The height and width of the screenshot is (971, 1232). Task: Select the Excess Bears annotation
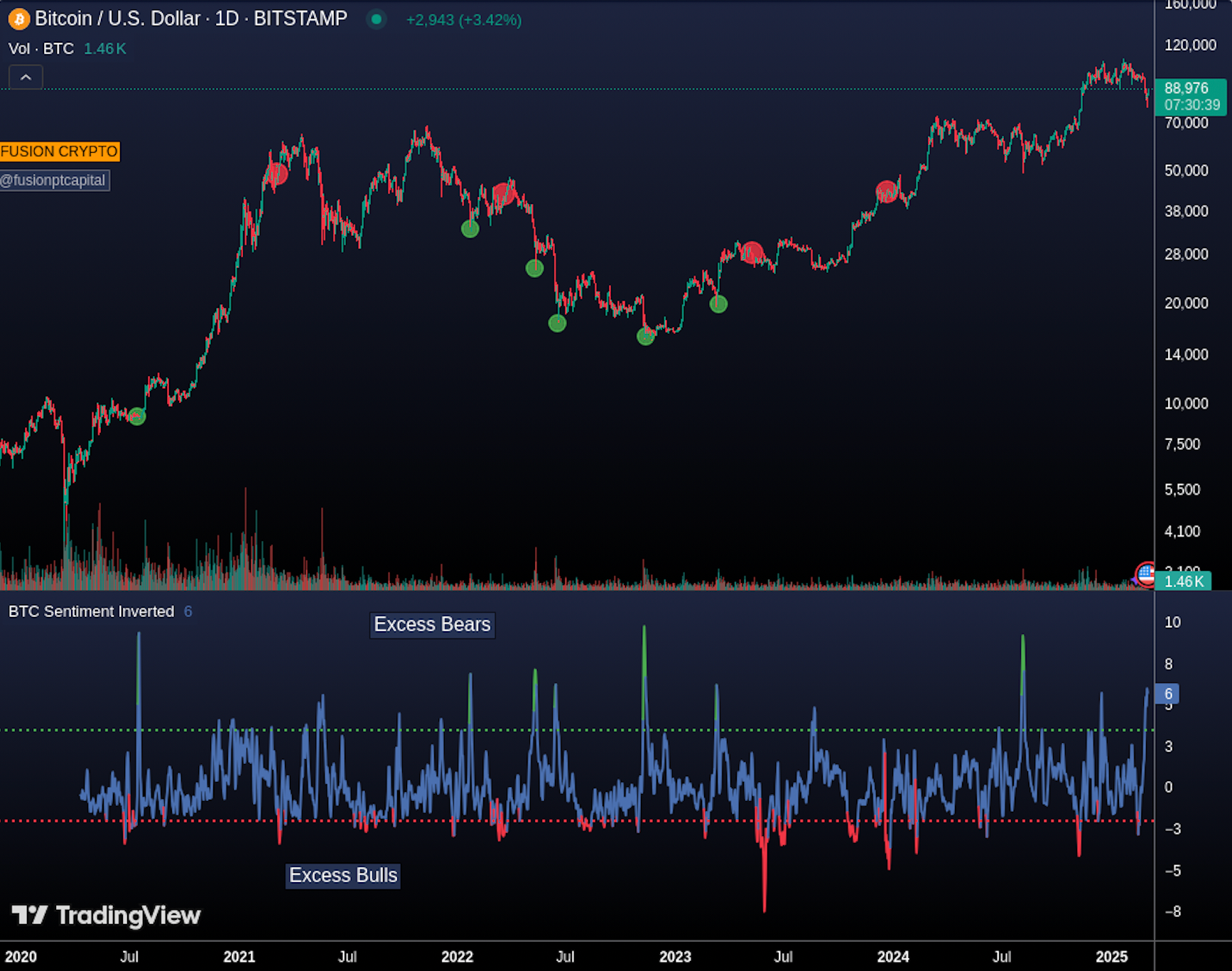tap(432, 624)
